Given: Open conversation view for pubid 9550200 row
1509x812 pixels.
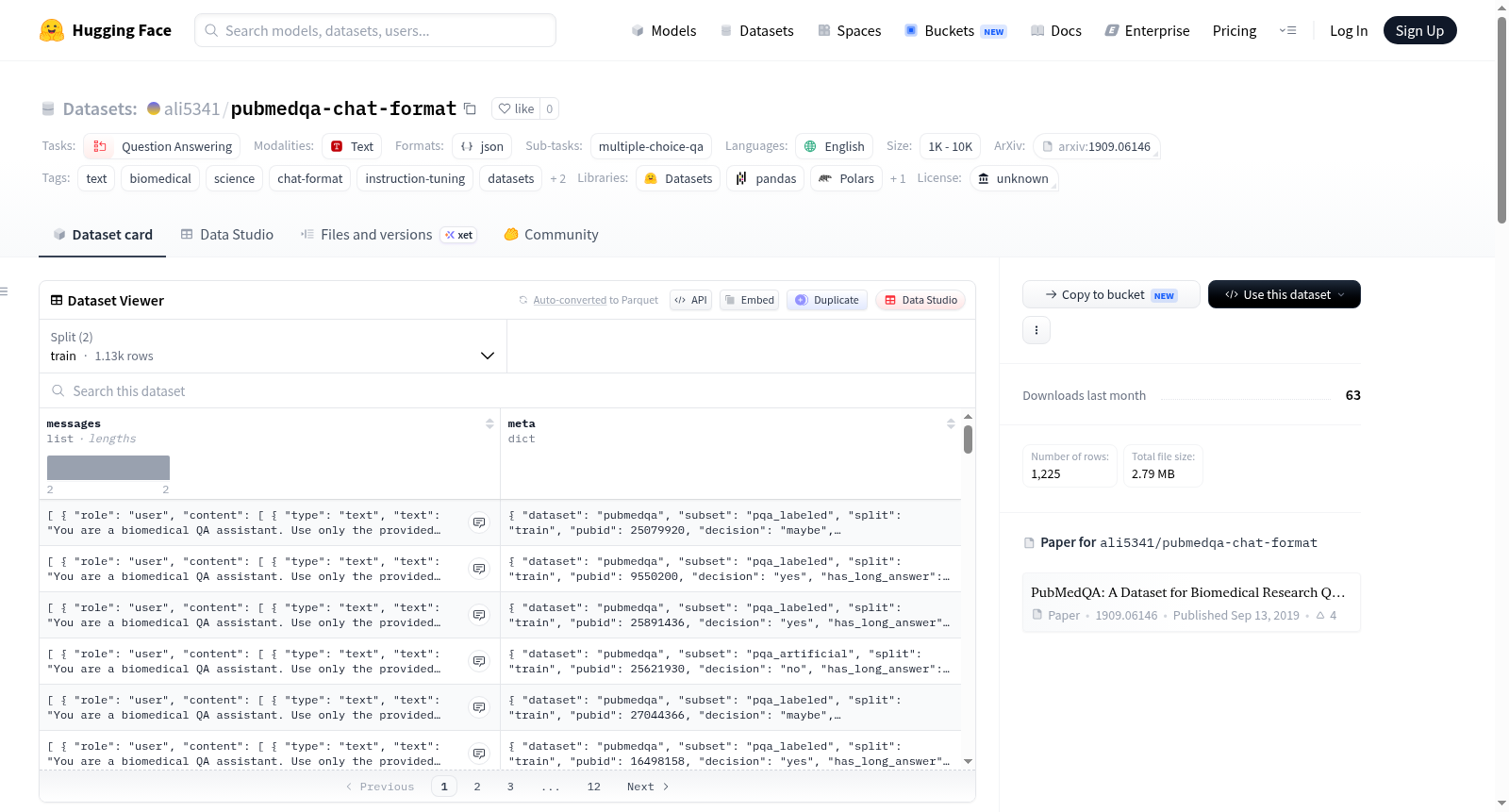Looking at the screenshot, I should pyautogui.click(x=479, y=569).
